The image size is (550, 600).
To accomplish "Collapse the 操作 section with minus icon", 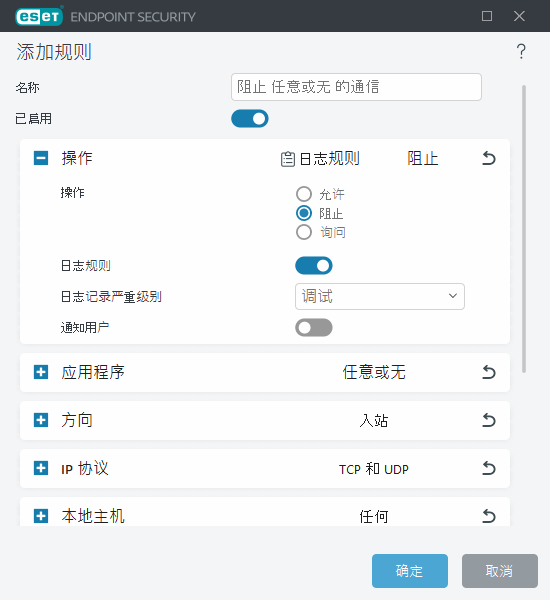I will pyautogui.click(x=41, y=158).
